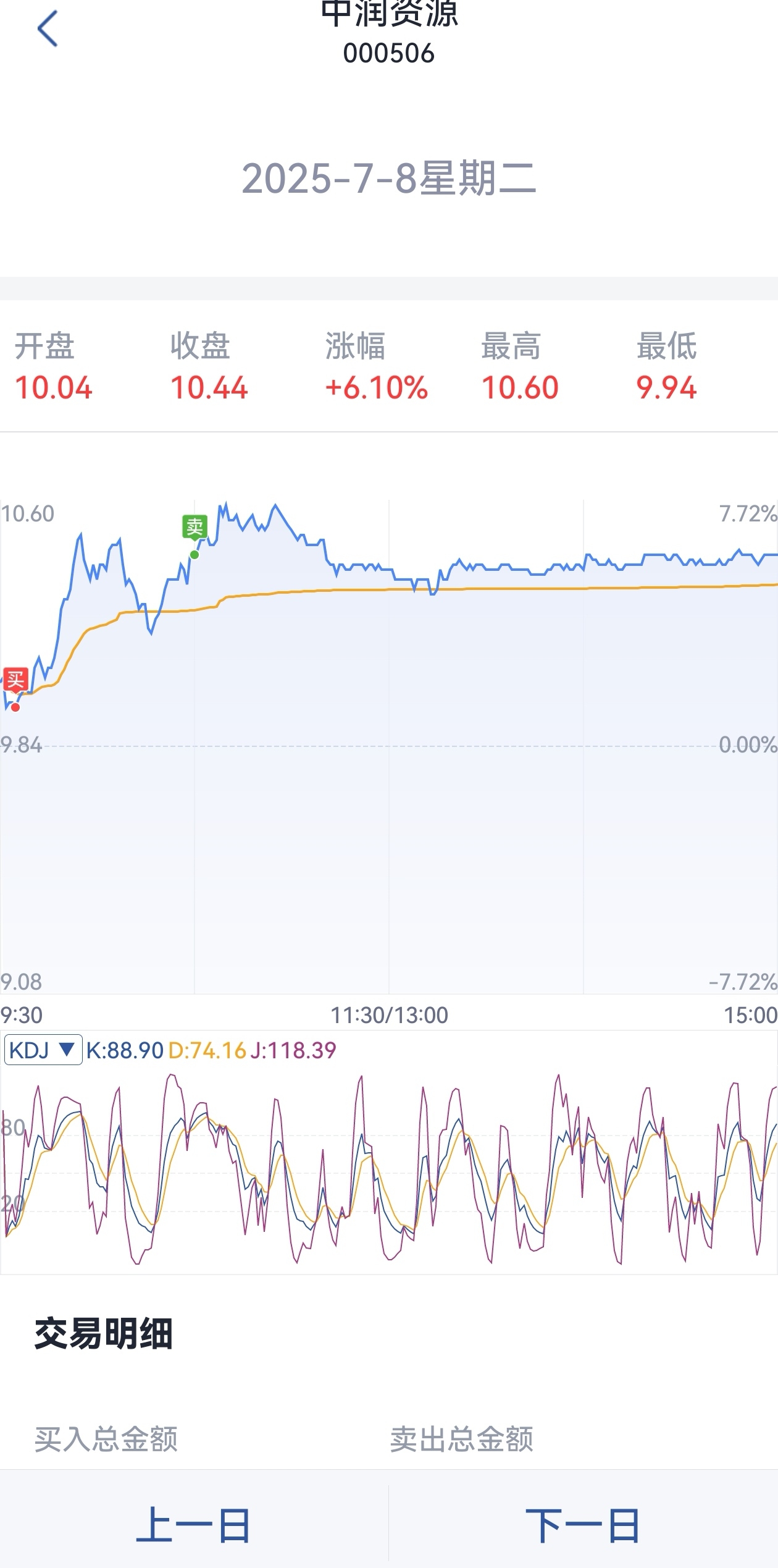Screen dimensions: 778x1568
Task: Tap the 买入总金额 label
Action: tap(106, 1439)
